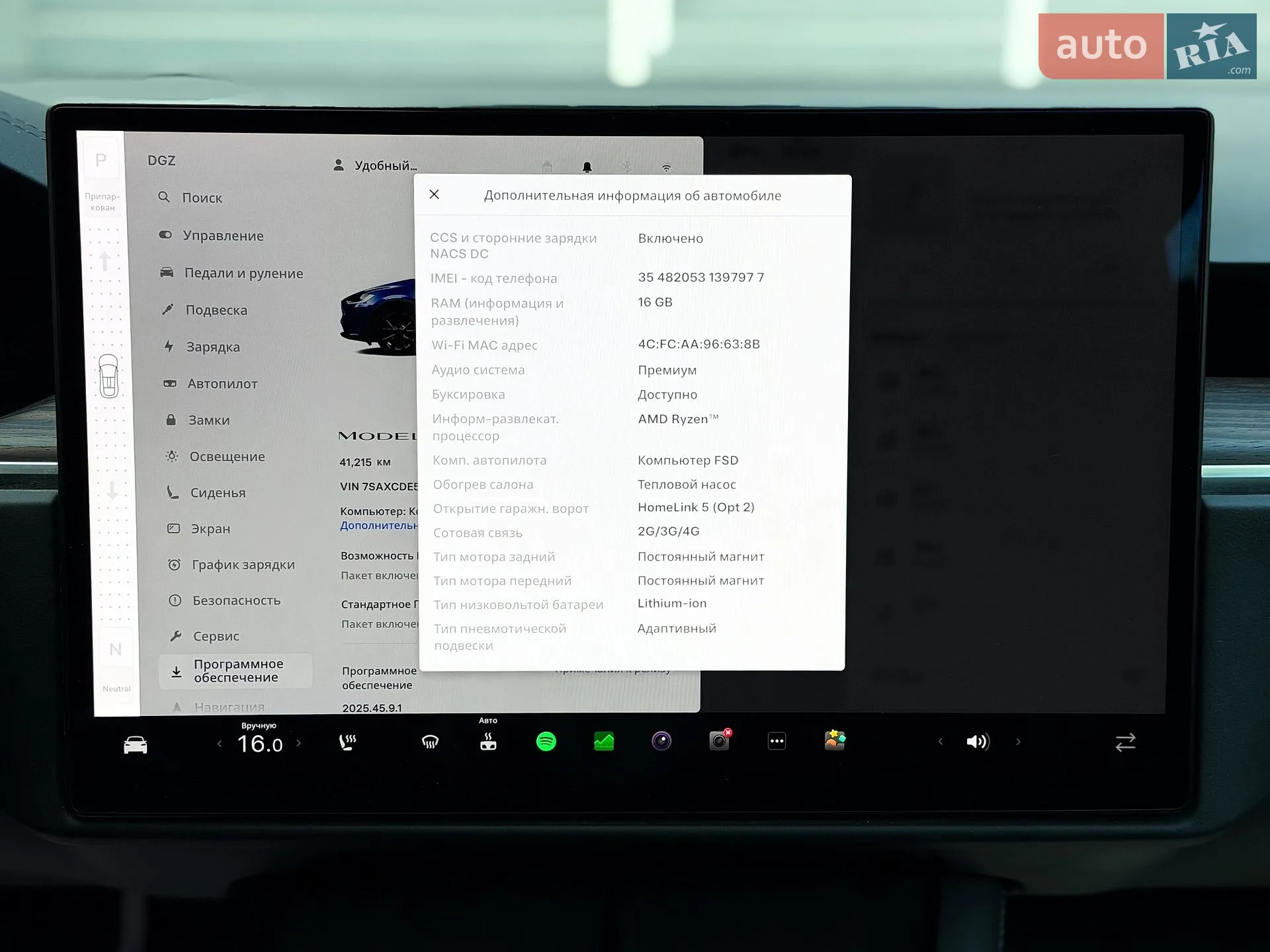This screenshot has height=952, width=1270.
Task: Open the purple camera lens app
Action: tap(661, 741)
